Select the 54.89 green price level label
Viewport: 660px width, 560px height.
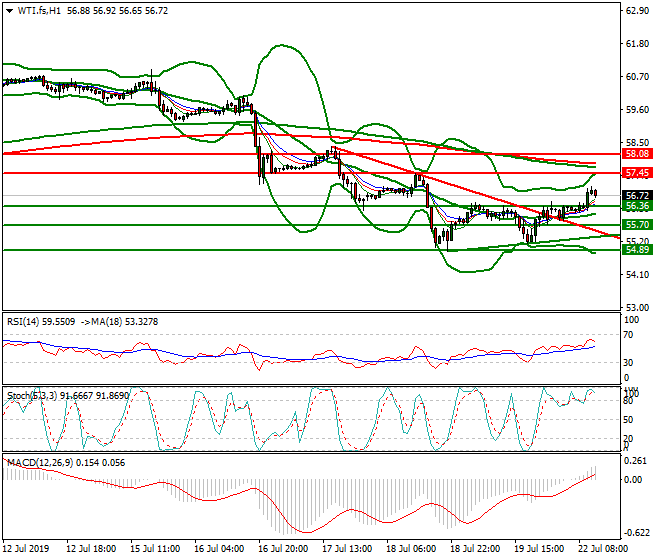point(637,250)
